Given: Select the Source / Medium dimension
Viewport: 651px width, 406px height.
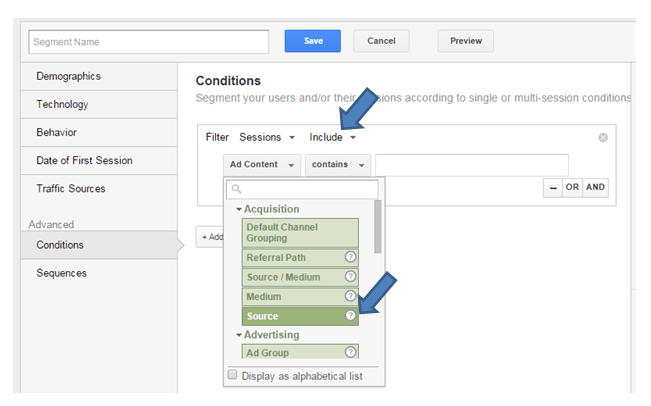Looking at the screenshot, I should click(x=300, y=277).
